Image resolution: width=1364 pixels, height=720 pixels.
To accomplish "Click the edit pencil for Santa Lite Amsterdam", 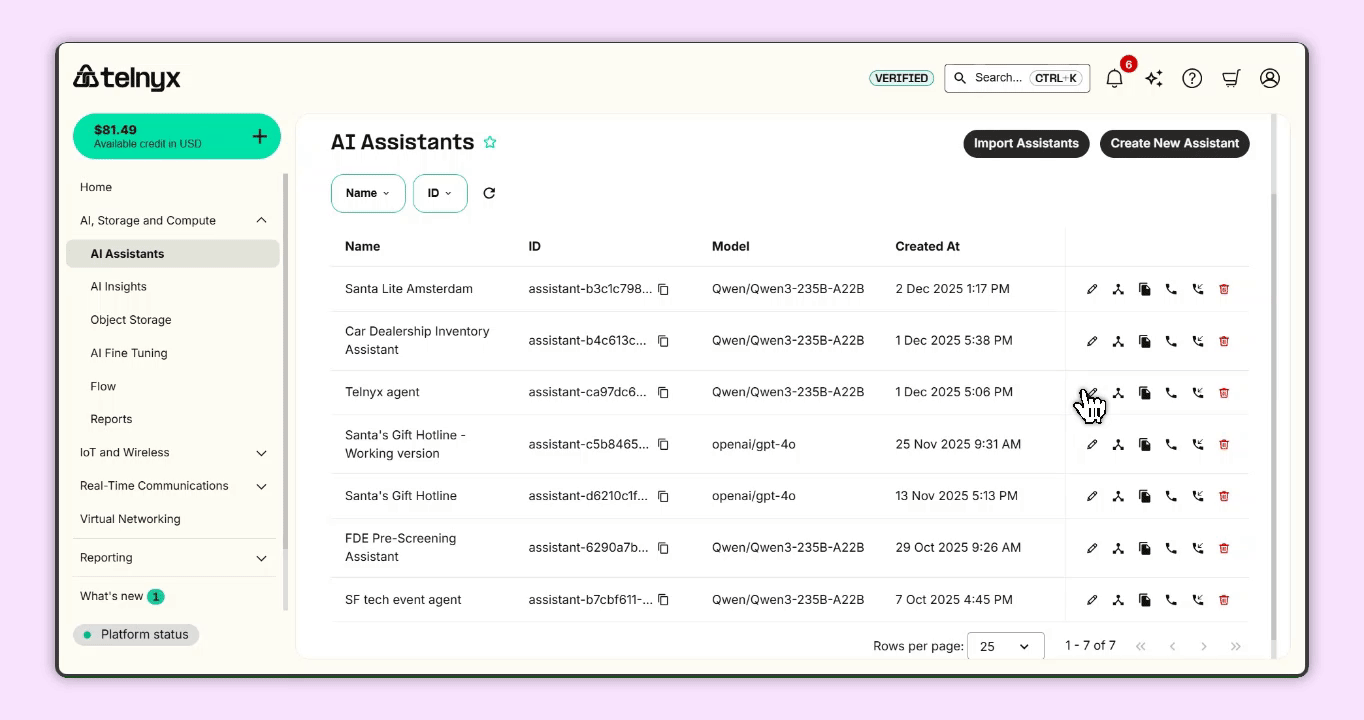I will (1092, 289).
